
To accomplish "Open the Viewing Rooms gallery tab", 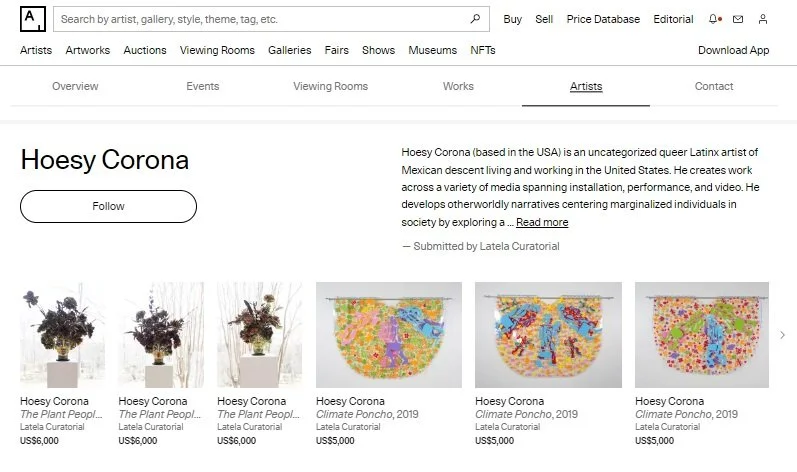I will pyautogui.click(x=330, y=86).
